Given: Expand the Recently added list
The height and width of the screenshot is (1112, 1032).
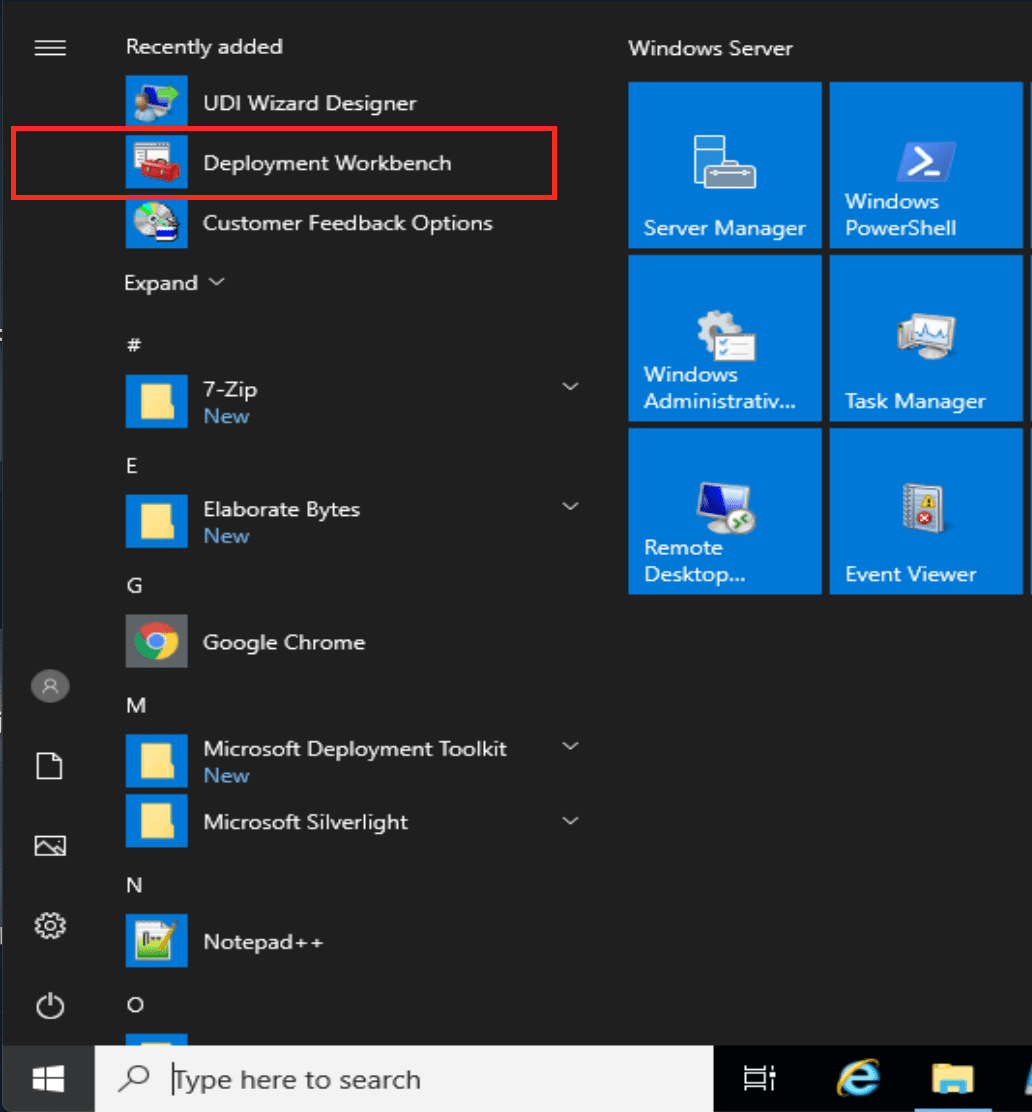Looking at the screenshot, I should point(174,282).
